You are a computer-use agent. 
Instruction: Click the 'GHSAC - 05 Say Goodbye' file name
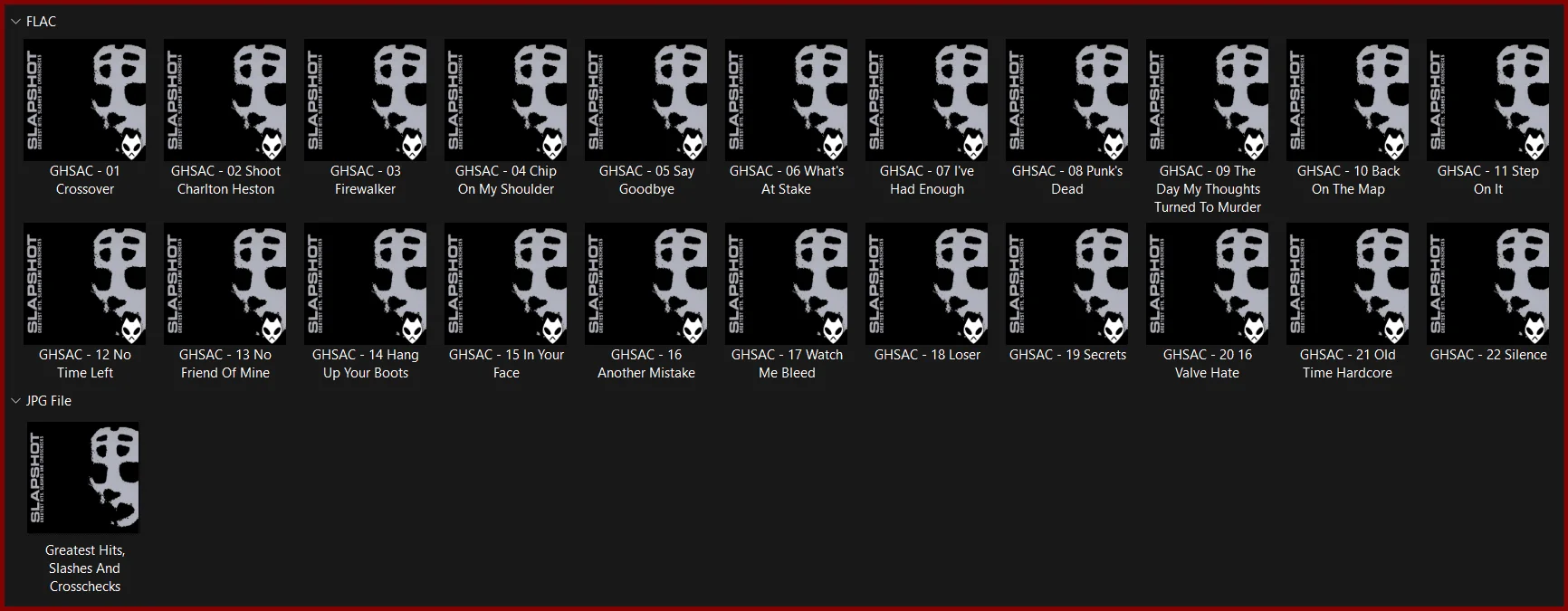click(x=646, y=180)
